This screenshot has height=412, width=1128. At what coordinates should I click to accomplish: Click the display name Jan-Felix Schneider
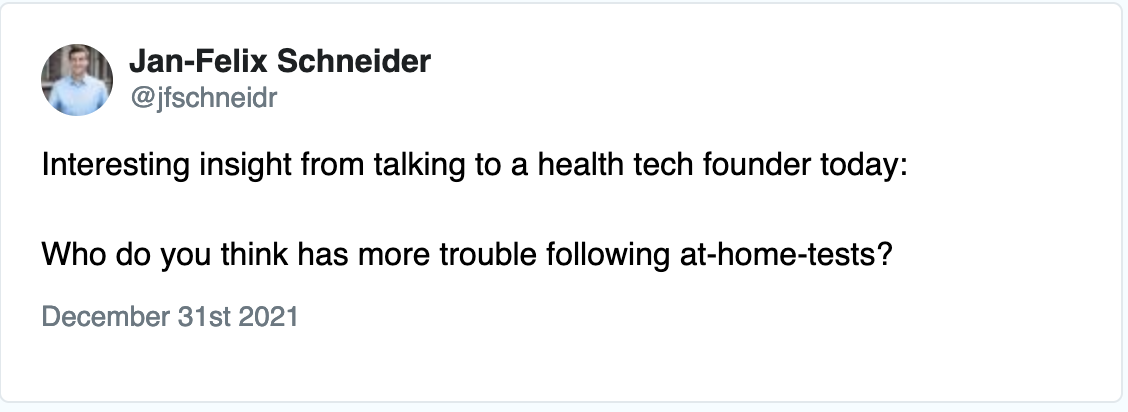(x=280, y=61)
